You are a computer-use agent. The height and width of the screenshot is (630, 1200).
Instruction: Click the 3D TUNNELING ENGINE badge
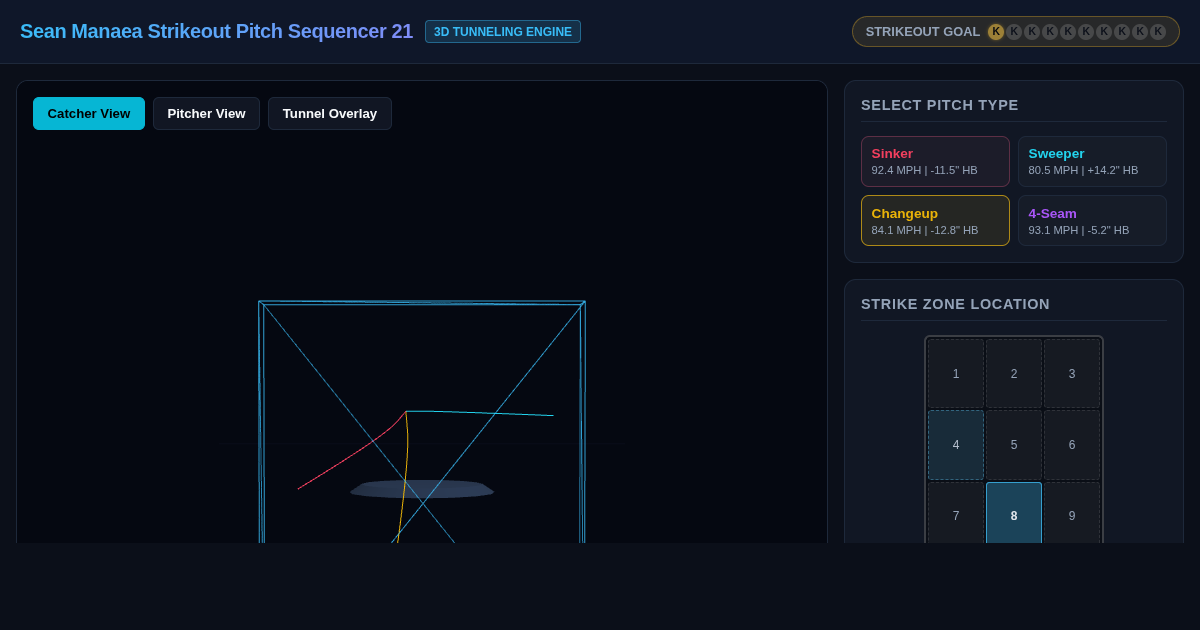pos(503,32)
